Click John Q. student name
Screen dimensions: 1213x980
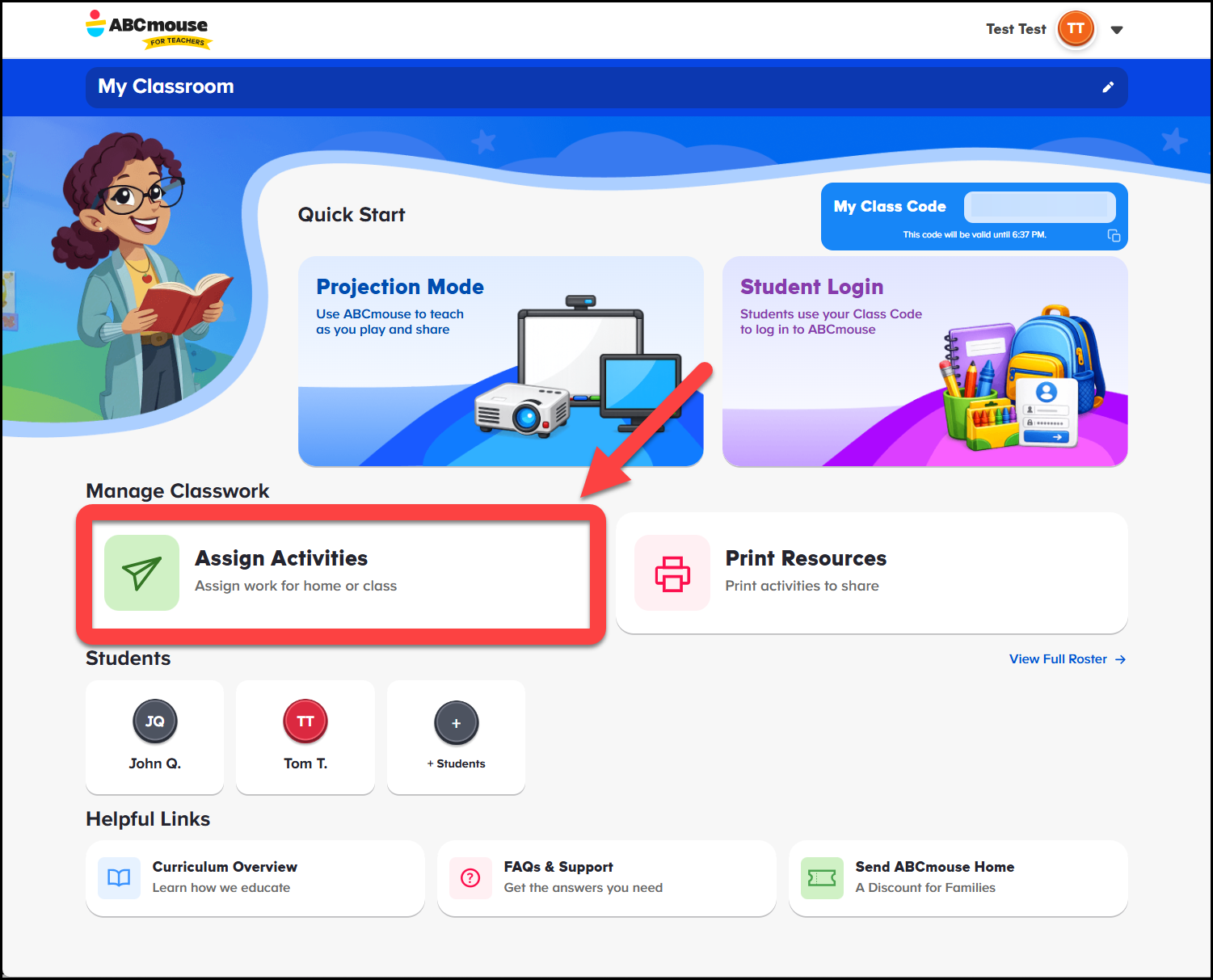pos(155,763)
